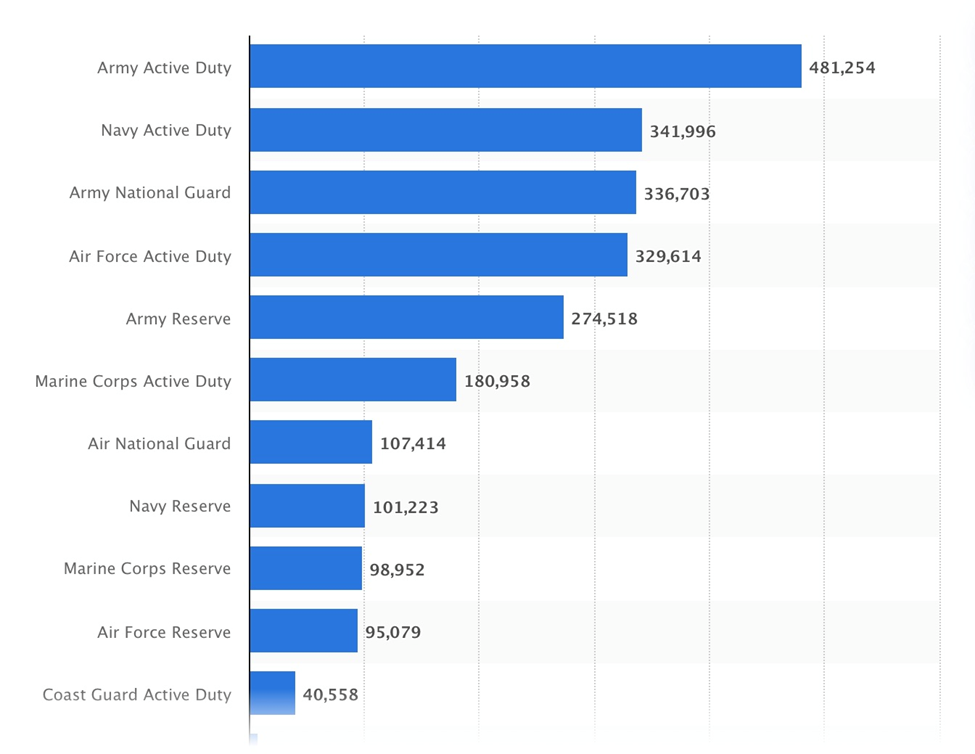Click the Coast Guard Active Duty bar
Viewport: 975px width, 754px height.
[x=272, y=693]
